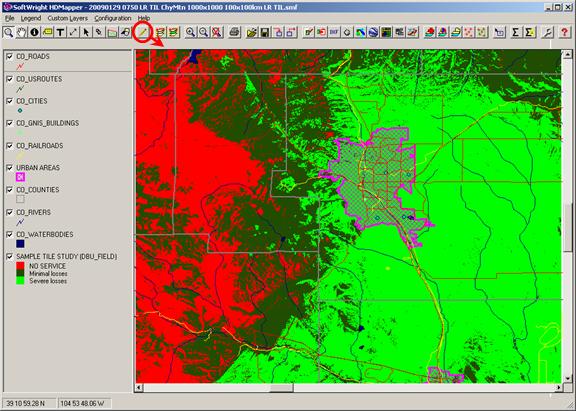Open the File menu
The height and width of the screenshot is (411, 576).
pos(10,18)
